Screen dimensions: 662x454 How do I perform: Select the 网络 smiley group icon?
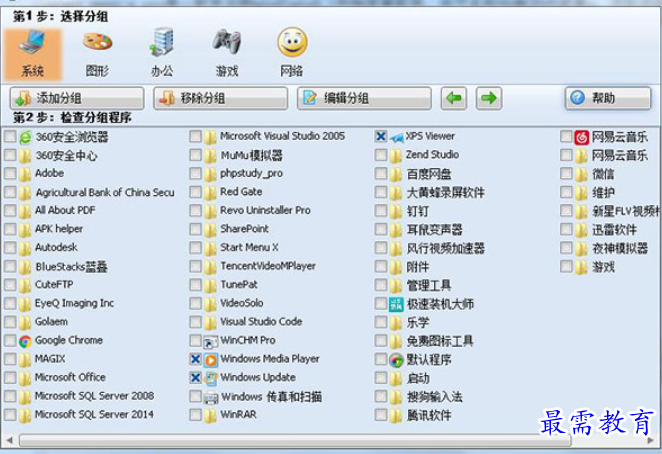click(x=292, y=42)
